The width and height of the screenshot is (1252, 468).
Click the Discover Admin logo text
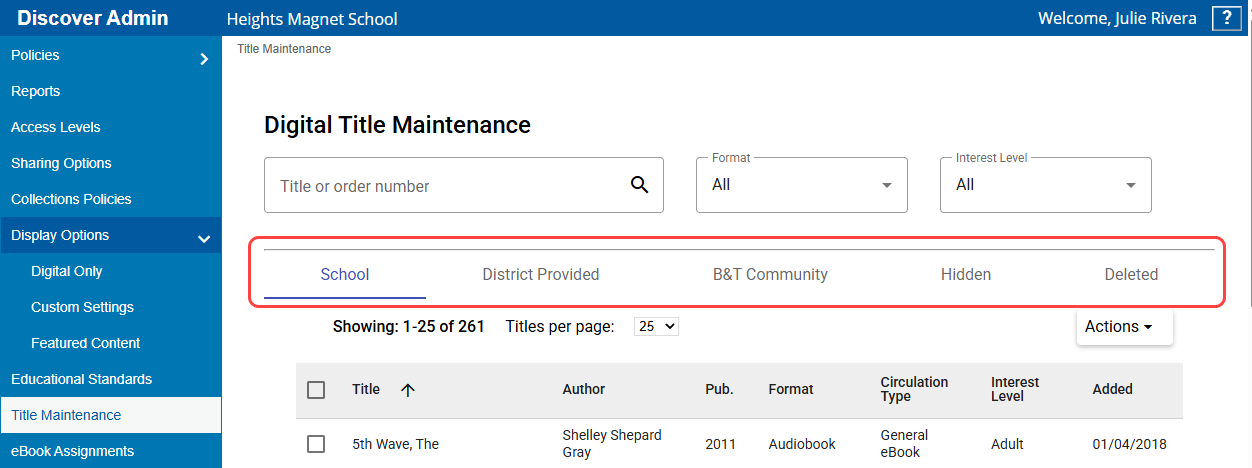[93, 18]
